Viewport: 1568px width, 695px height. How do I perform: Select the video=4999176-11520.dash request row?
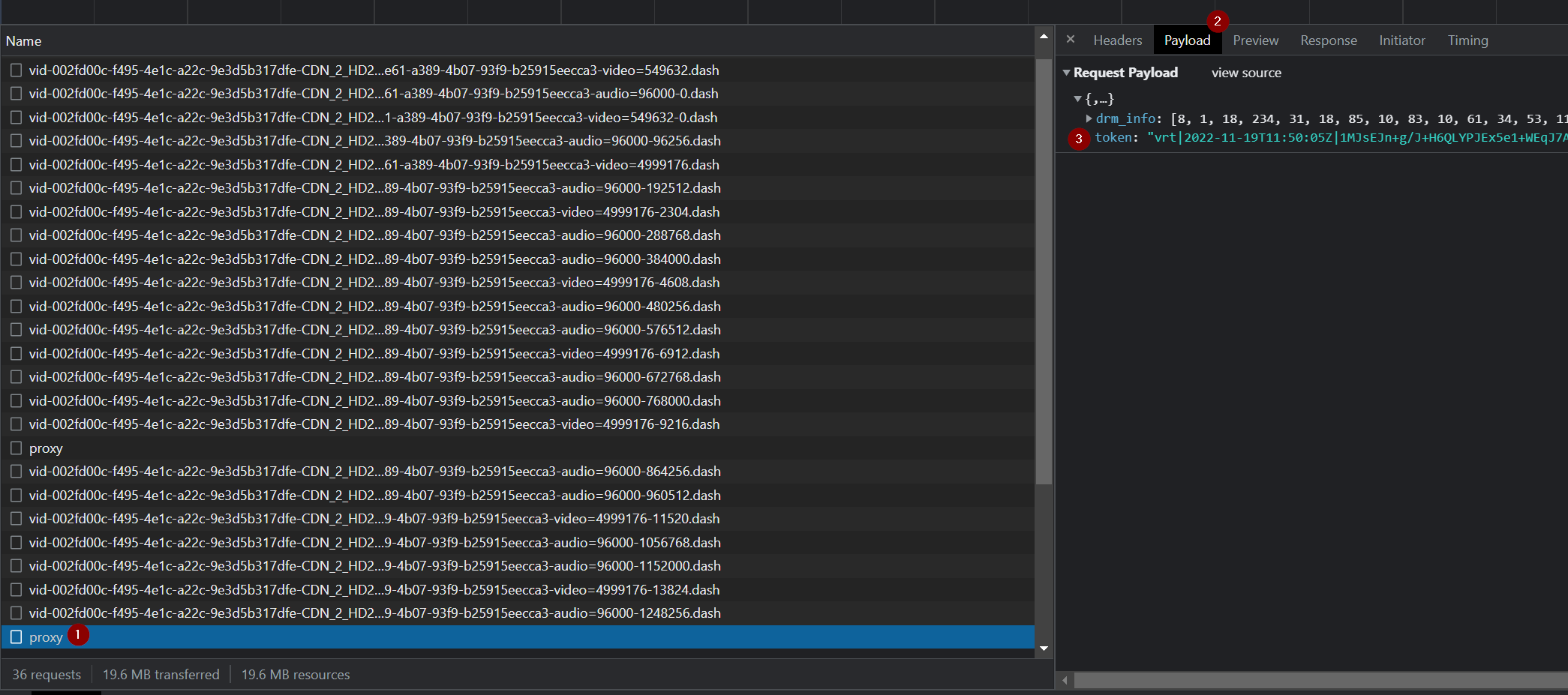tap(518, 519)
